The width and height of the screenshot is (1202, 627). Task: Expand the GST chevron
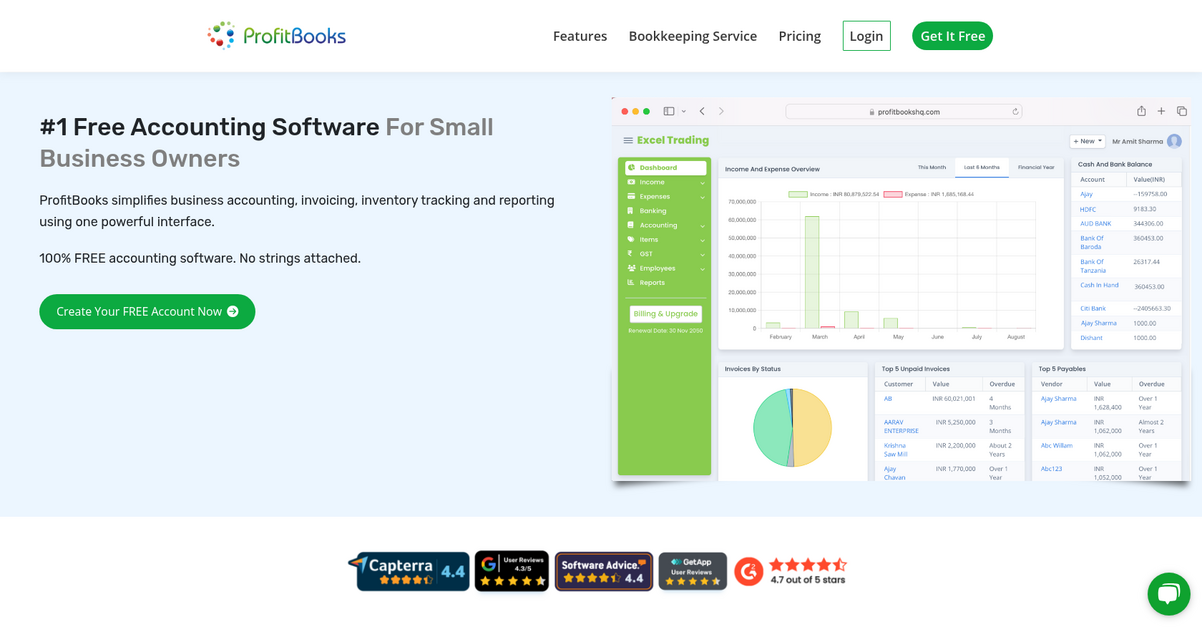(x=702, y=254)
